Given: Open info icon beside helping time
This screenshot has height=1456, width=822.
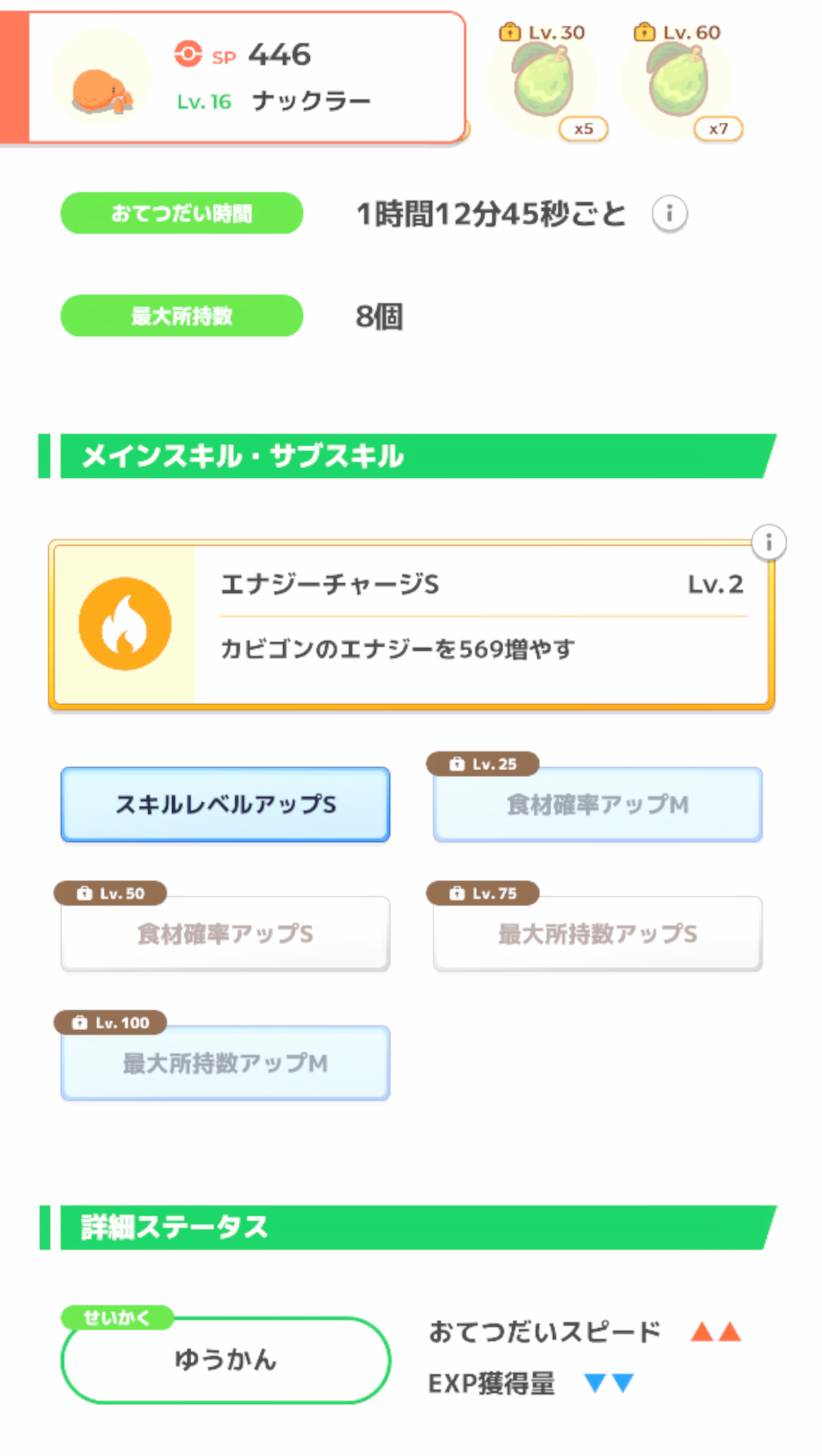Looking at the screenshot, I should [x=669, y=214].
